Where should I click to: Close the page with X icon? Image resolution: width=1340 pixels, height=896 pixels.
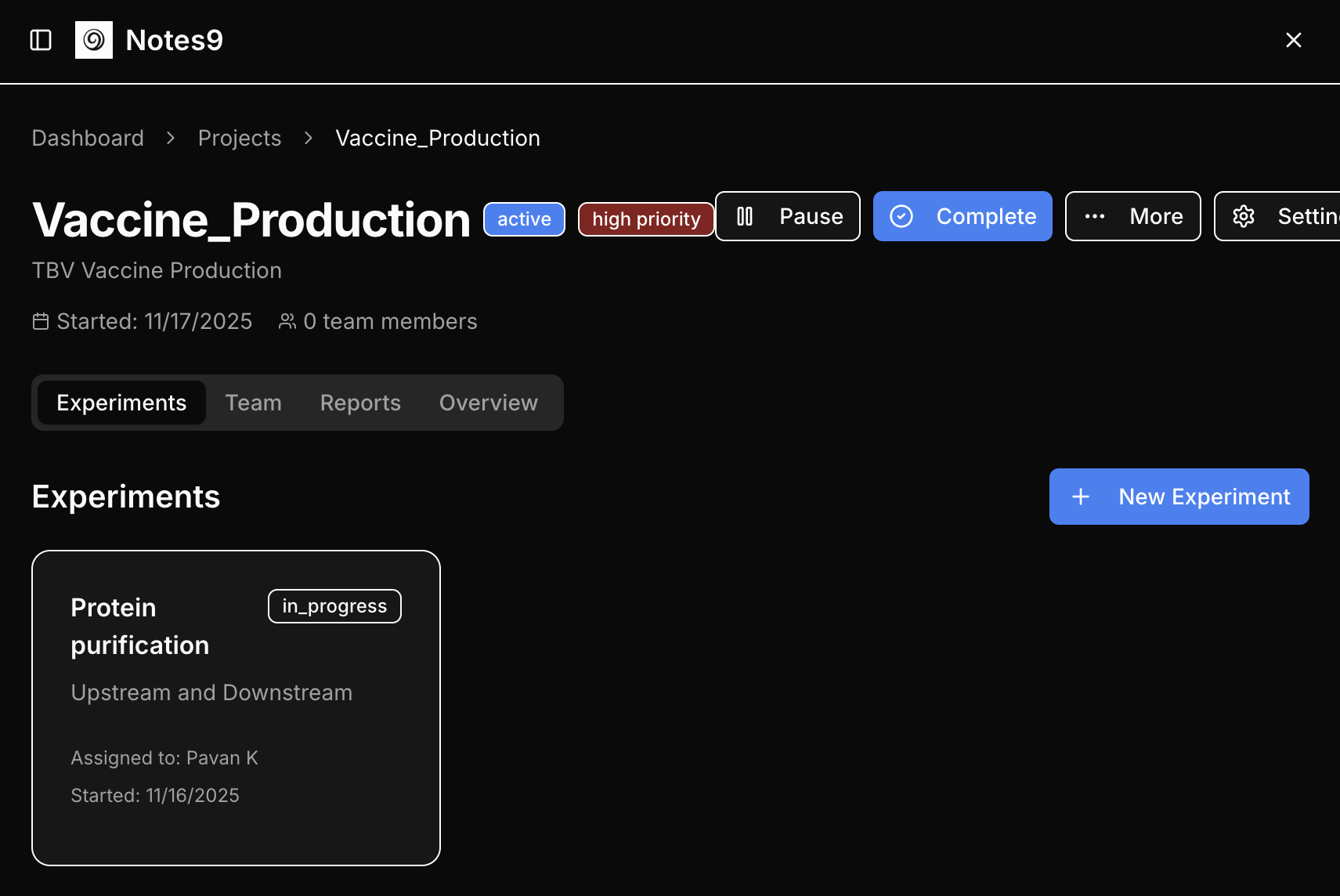(1293, 40)
